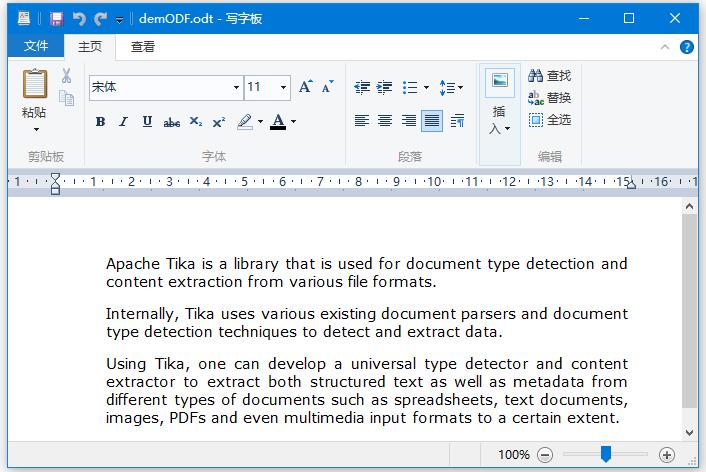706x472 pixels.
Task: Click the Redo arrow in quick access toolbar
Action: coord(100,18)
